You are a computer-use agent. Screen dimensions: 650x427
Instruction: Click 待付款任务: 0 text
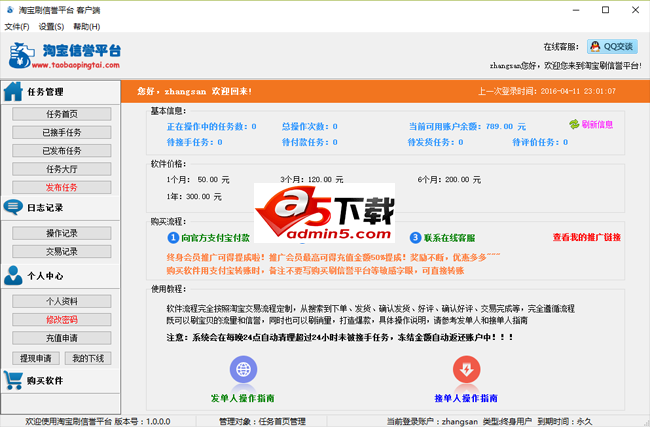[x=310, y=142]
